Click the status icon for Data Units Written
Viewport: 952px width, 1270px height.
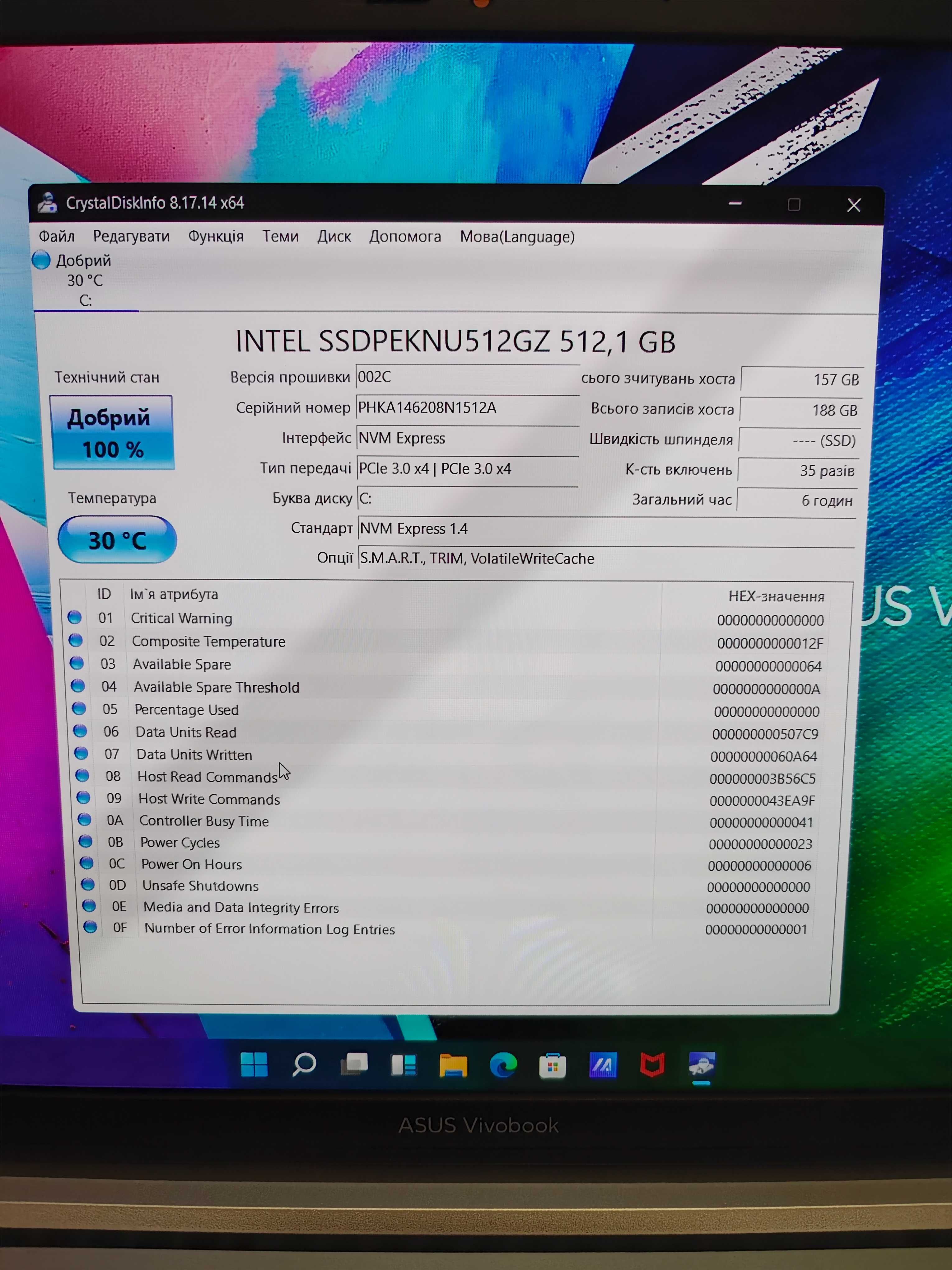pyautogui.click(x=81, y=753)
